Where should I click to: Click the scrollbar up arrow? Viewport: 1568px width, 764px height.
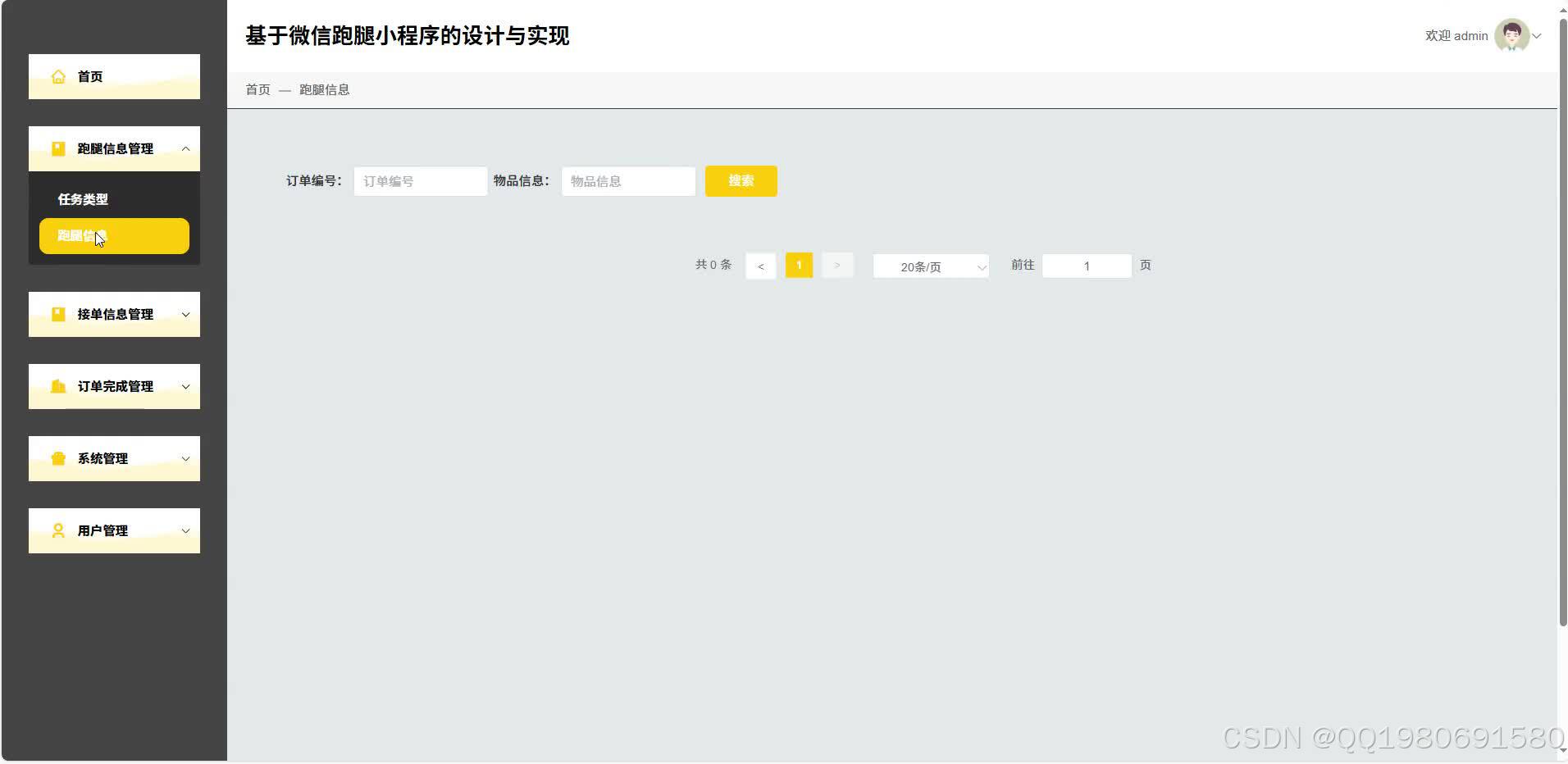tap(1561, 8)
